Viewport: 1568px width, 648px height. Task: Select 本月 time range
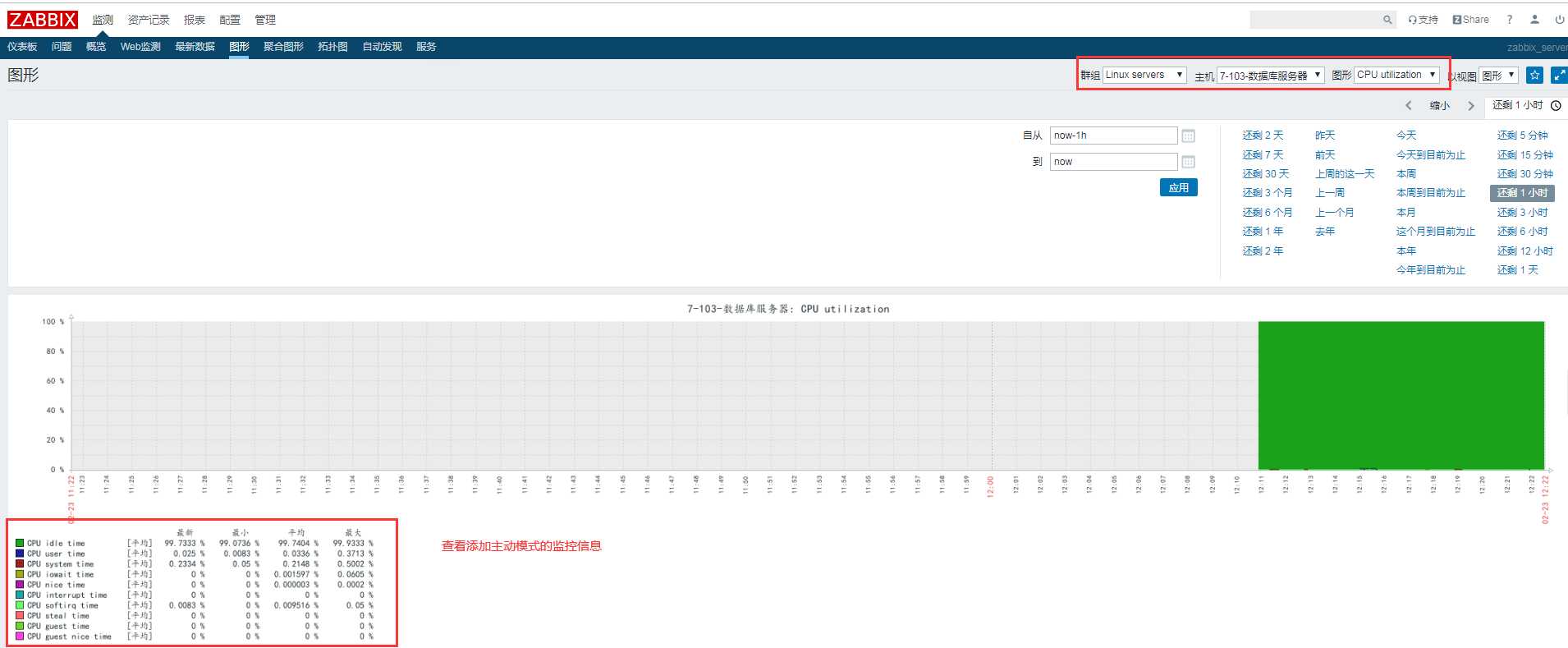(1406, 212)
